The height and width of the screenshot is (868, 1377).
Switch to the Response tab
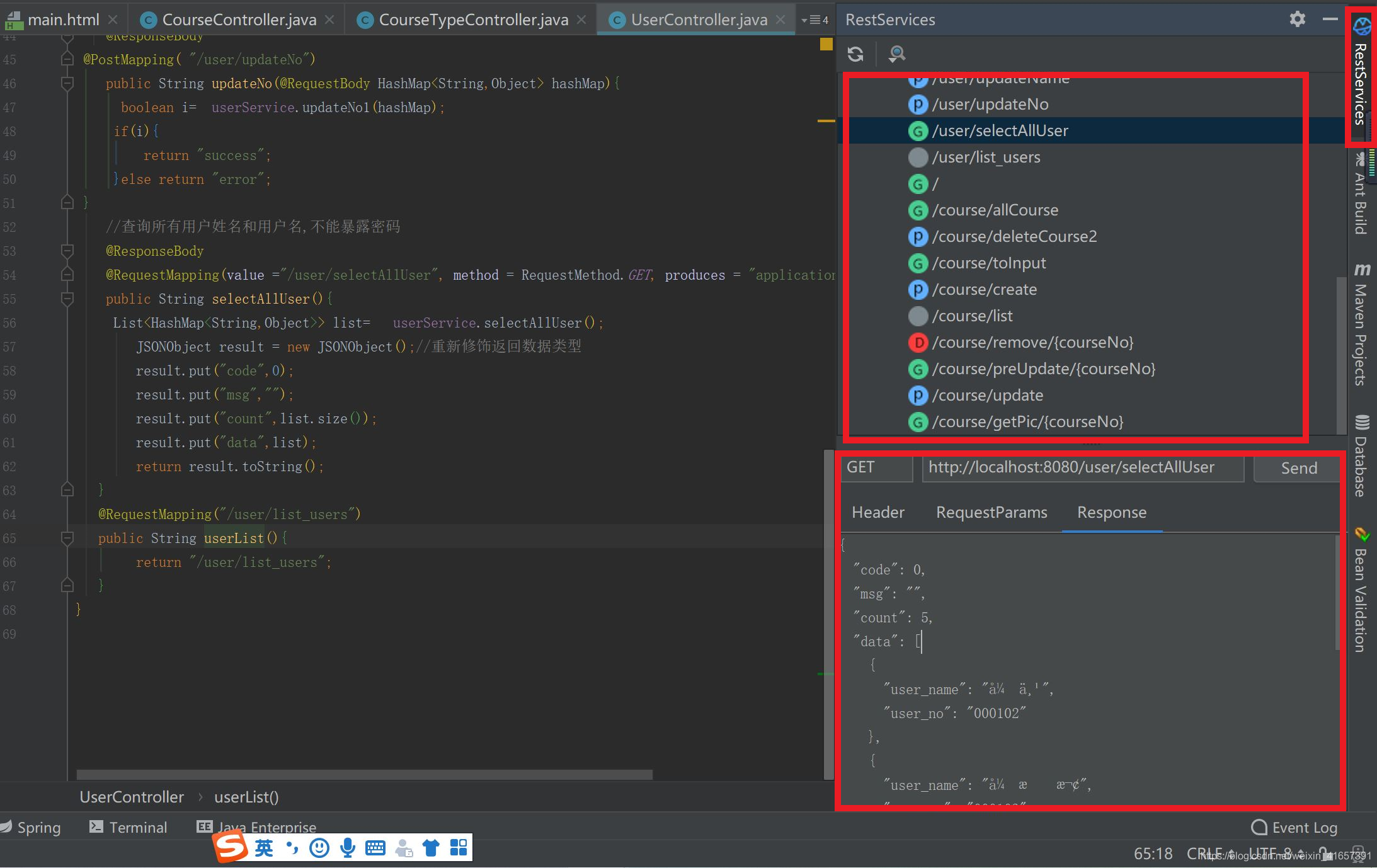[x=1112, y=513]
